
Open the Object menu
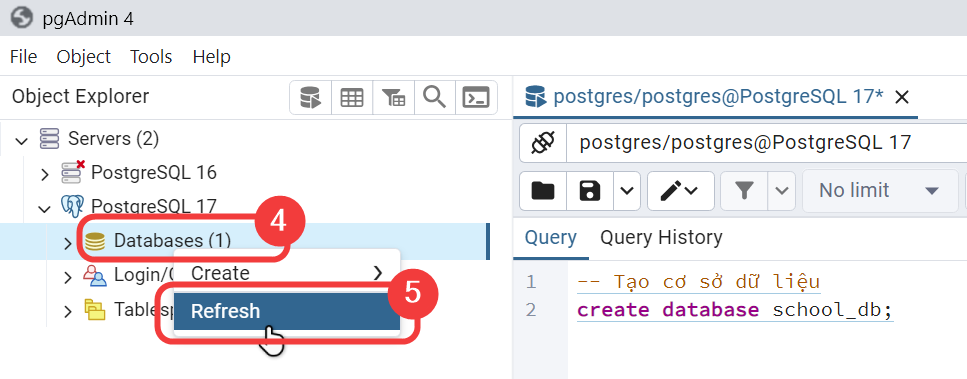point(83,57)
